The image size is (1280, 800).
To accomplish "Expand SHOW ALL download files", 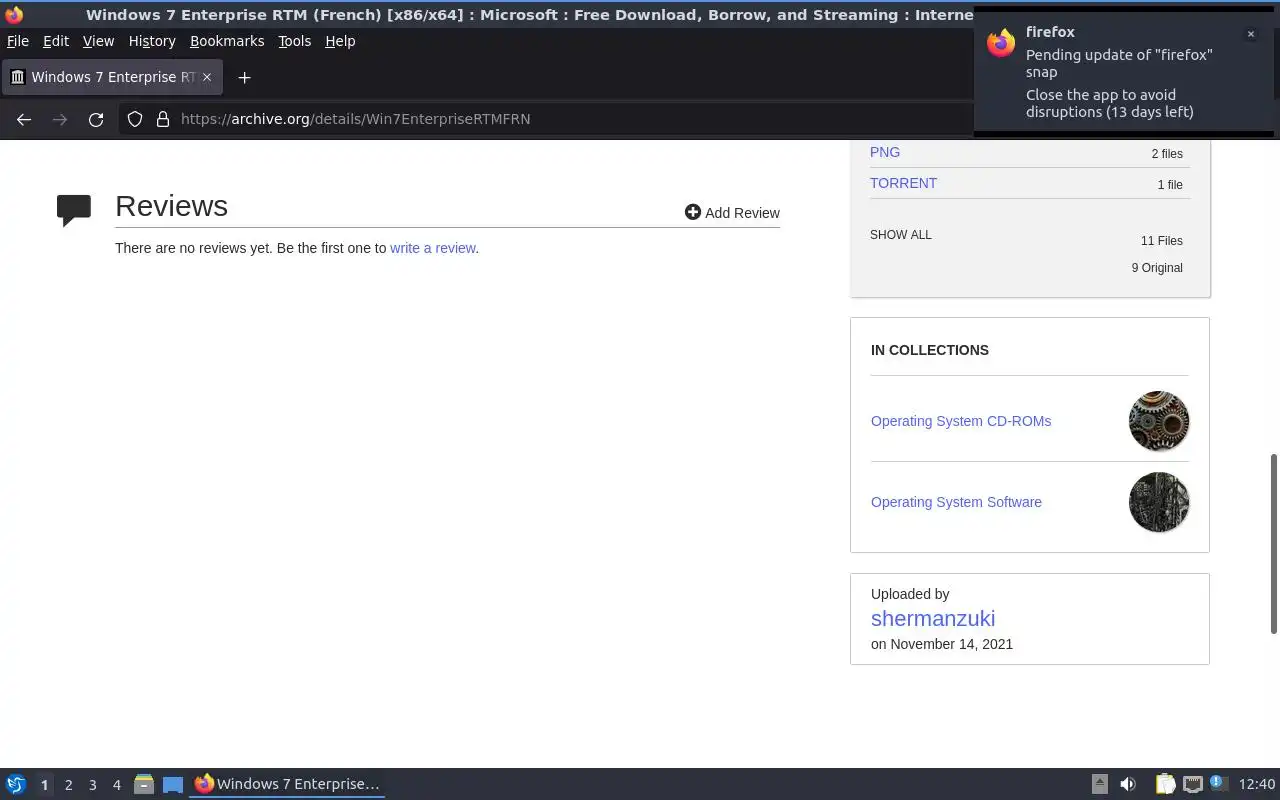I will [x=900, y=235].
